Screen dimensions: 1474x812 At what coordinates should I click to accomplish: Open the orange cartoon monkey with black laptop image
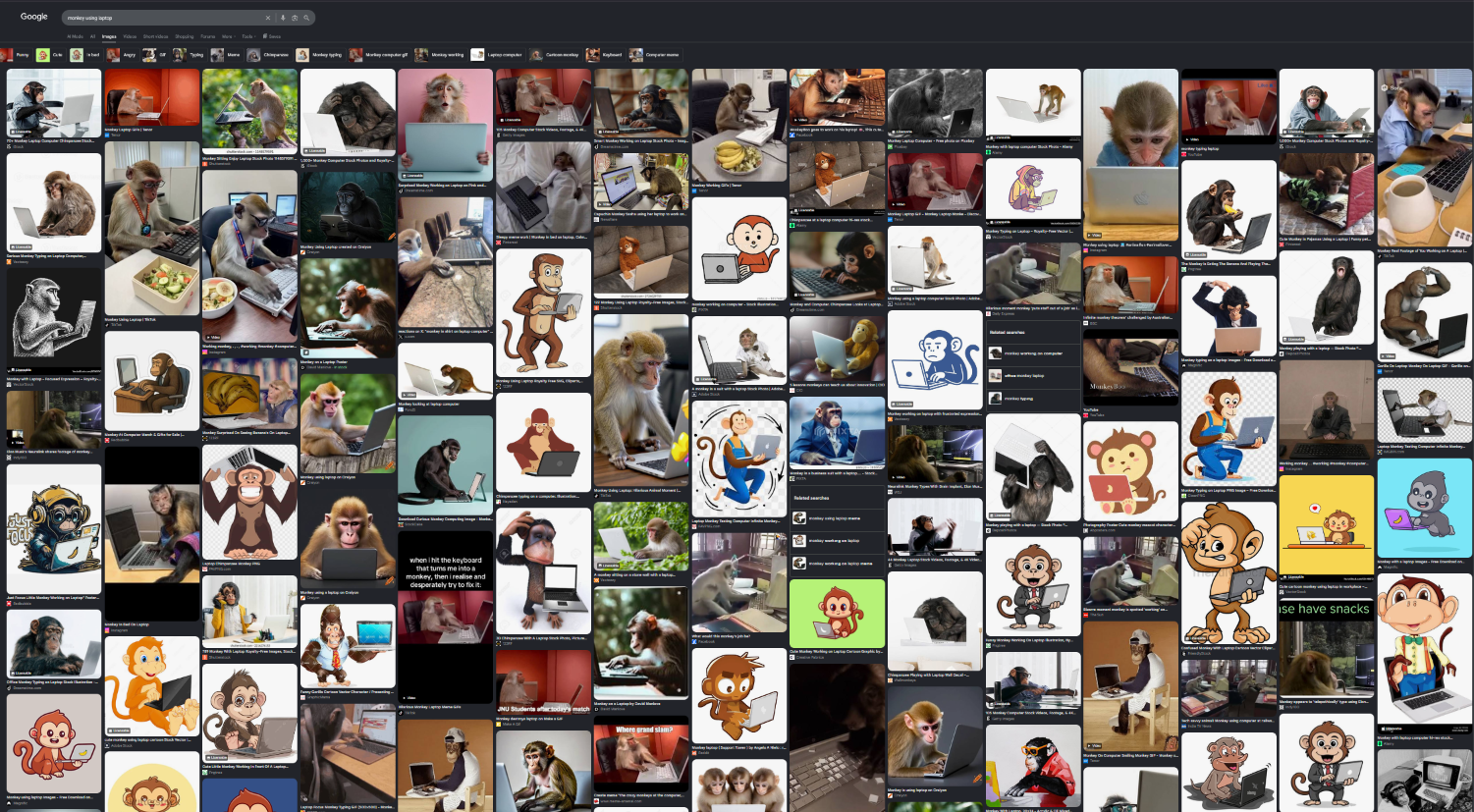pos(151,685)
